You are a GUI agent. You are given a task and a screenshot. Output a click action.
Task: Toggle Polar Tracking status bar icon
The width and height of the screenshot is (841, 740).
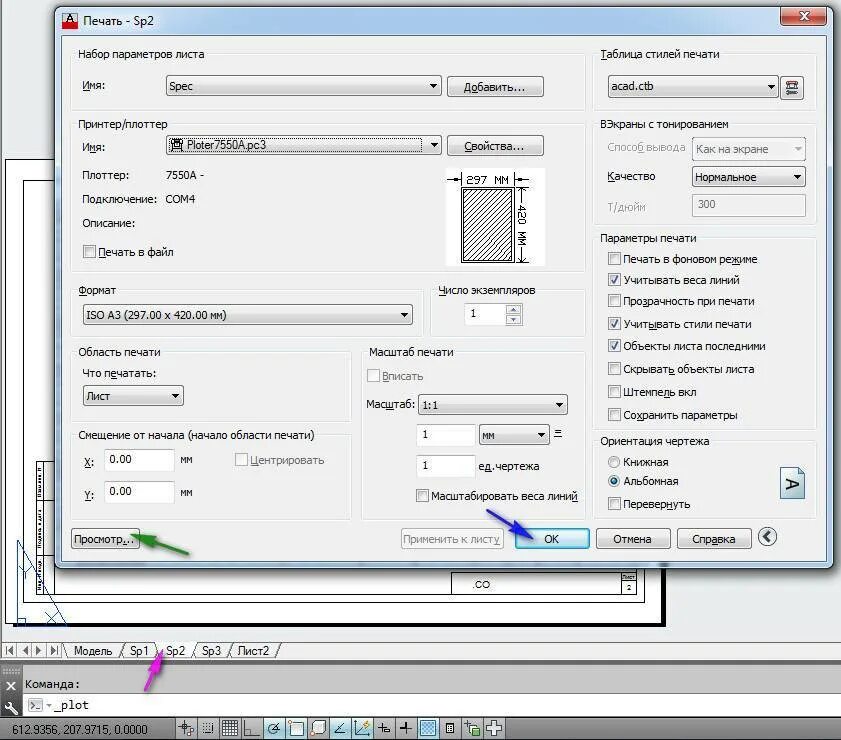[274, 728]
